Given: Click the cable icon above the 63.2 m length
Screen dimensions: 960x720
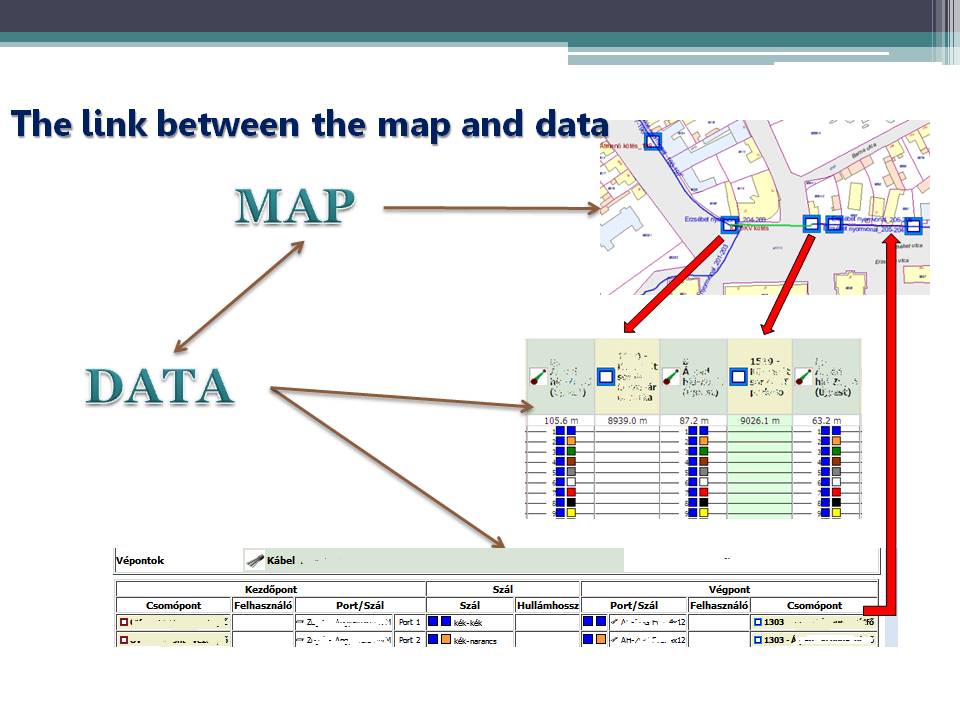Looking at the screenshot, I should point(803,377).
